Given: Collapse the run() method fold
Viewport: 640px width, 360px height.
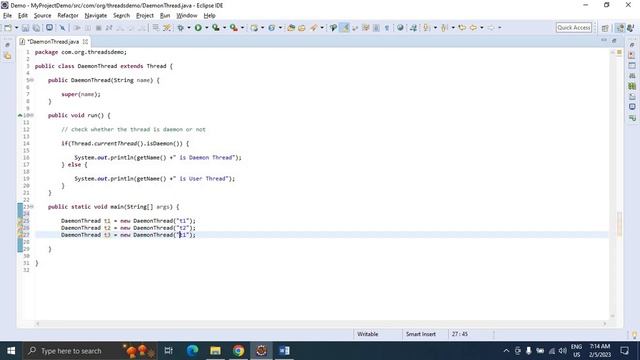Looking at the screenshot, I should tap(32, 116).
